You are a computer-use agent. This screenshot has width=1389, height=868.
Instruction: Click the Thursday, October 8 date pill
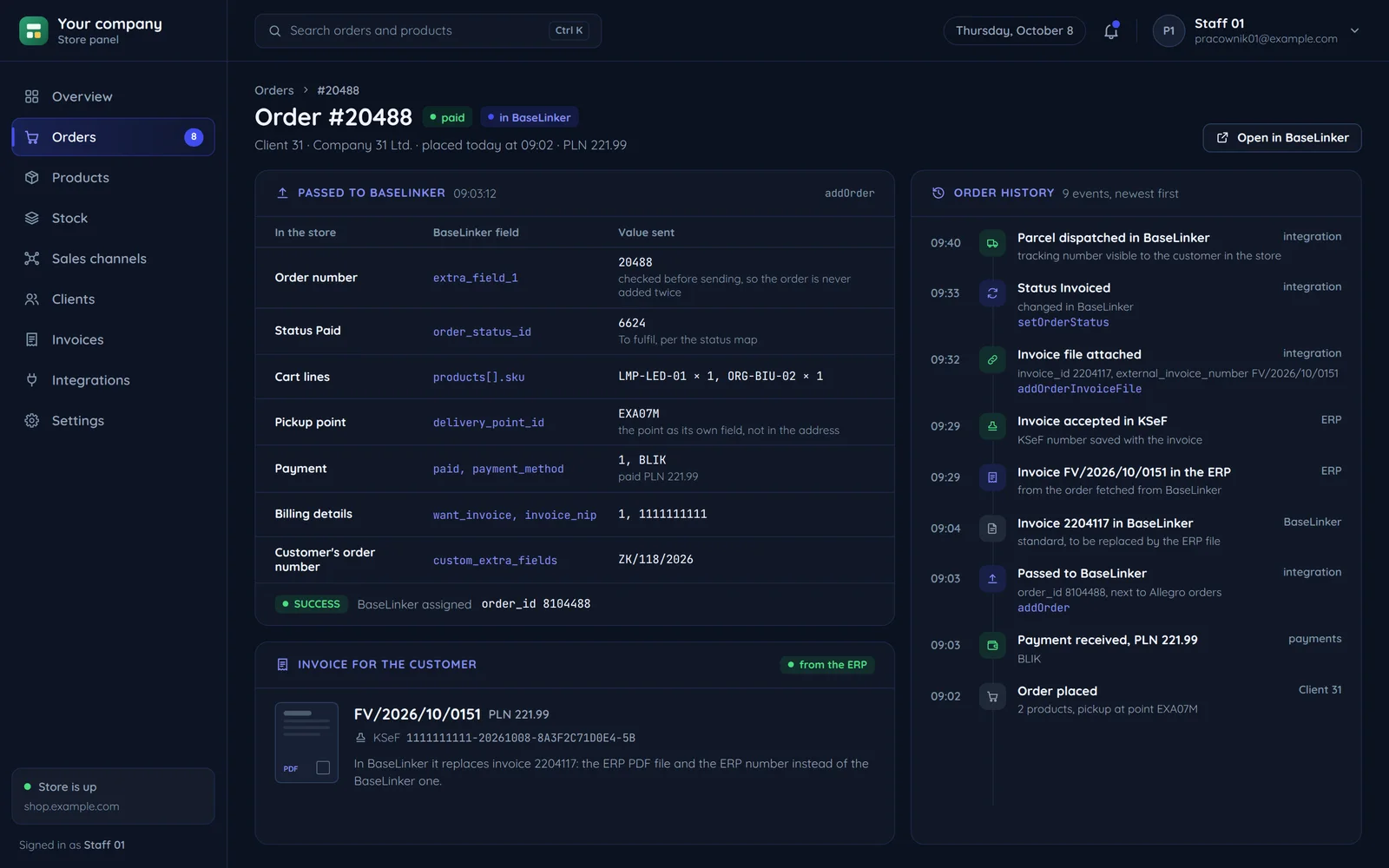click(x=1014, y=31)
